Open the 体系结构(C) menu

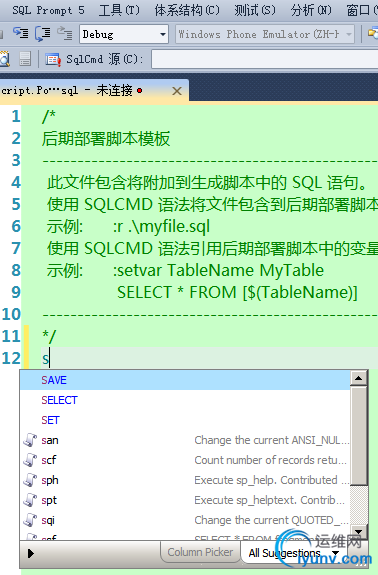pyautogui.click(x=187, y=10)
